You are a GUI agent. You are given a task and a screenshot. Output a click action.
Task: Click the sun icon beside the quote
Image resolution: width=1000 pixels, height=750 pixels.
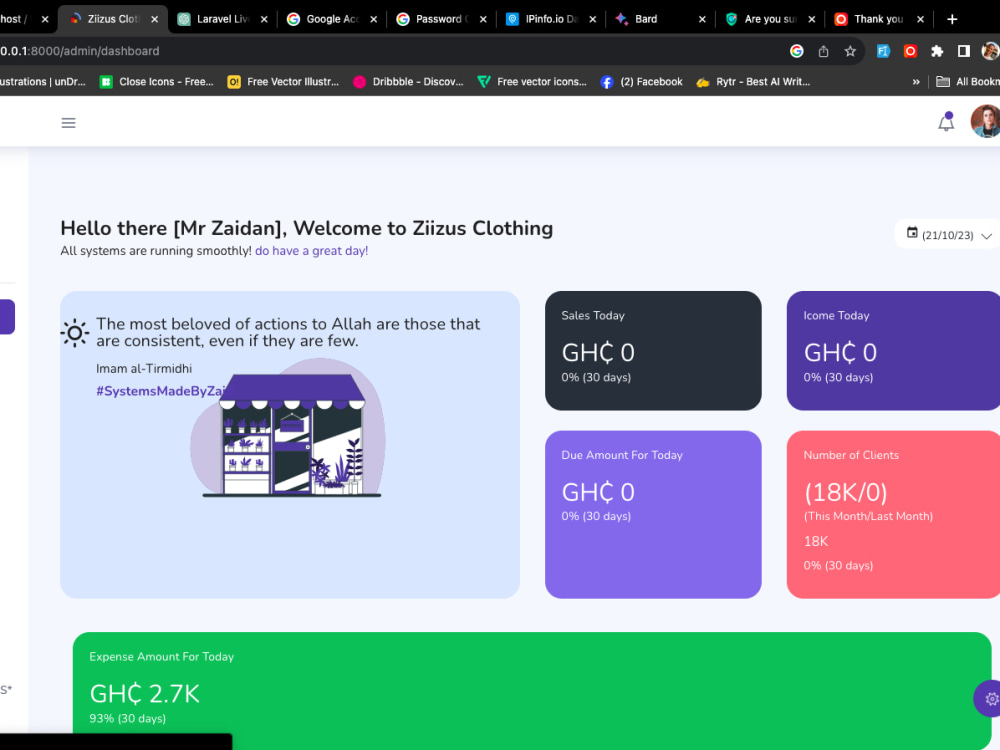coord(75,333)
